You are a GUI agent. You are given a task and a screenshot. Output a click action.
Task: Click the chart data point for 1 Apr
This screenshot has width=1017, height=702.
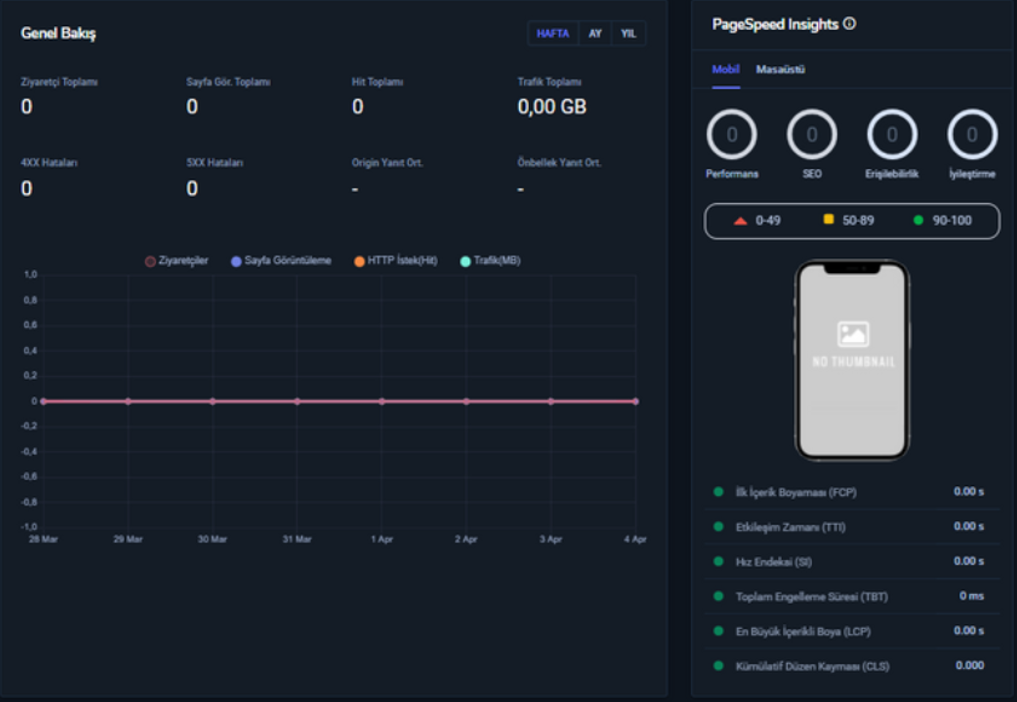pyautogui.click(x=382, y=402)
